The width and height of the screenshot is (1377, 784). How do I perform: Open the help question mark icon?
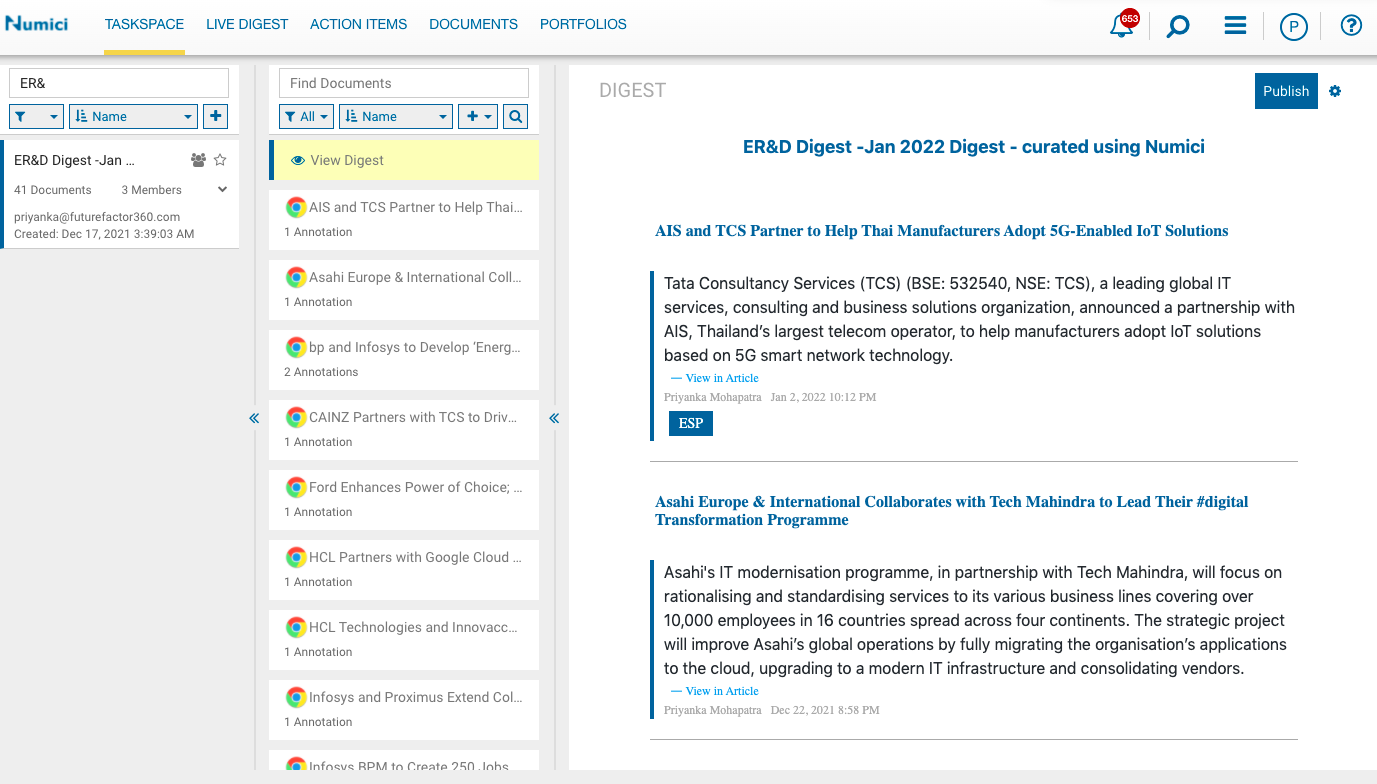(1351, 25)
